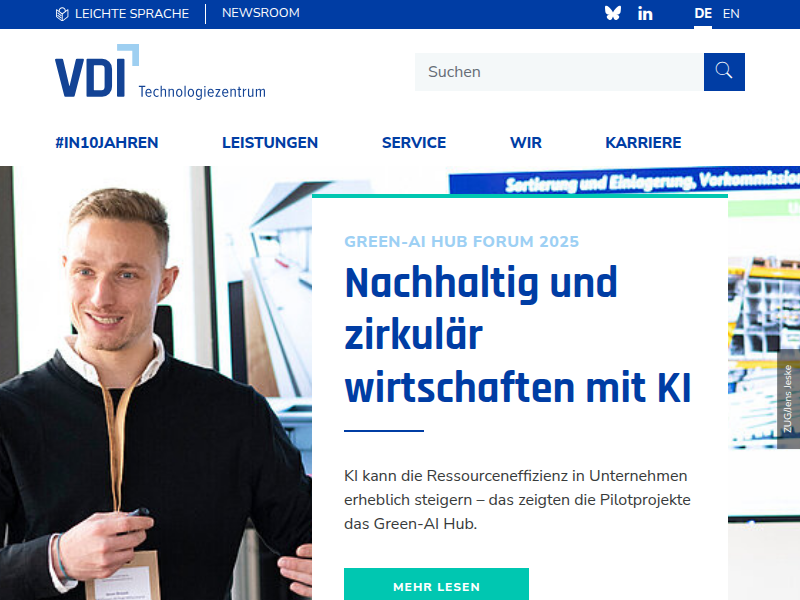Open the LinkedIn profile icon

(x=645, y=14)
